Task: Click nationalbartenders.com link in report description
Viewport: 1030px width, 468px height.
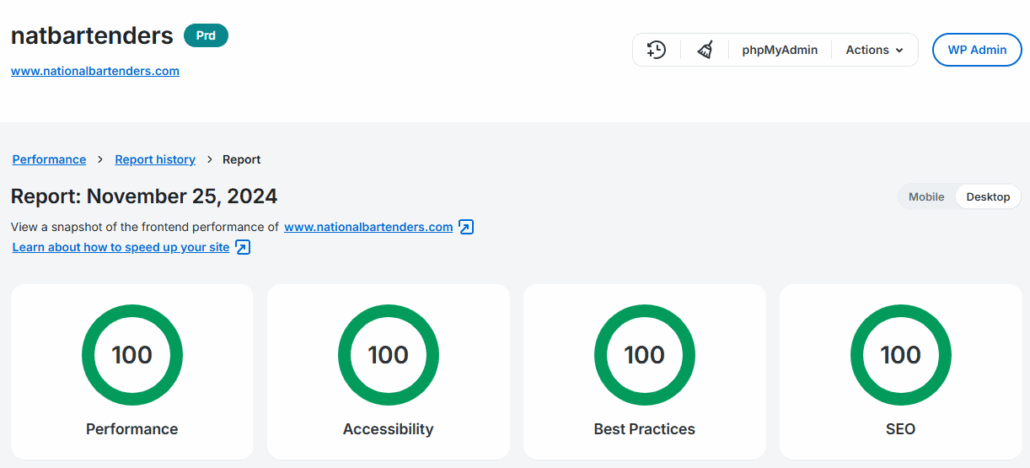Action: pyautogui.click(x=368, y=227)
